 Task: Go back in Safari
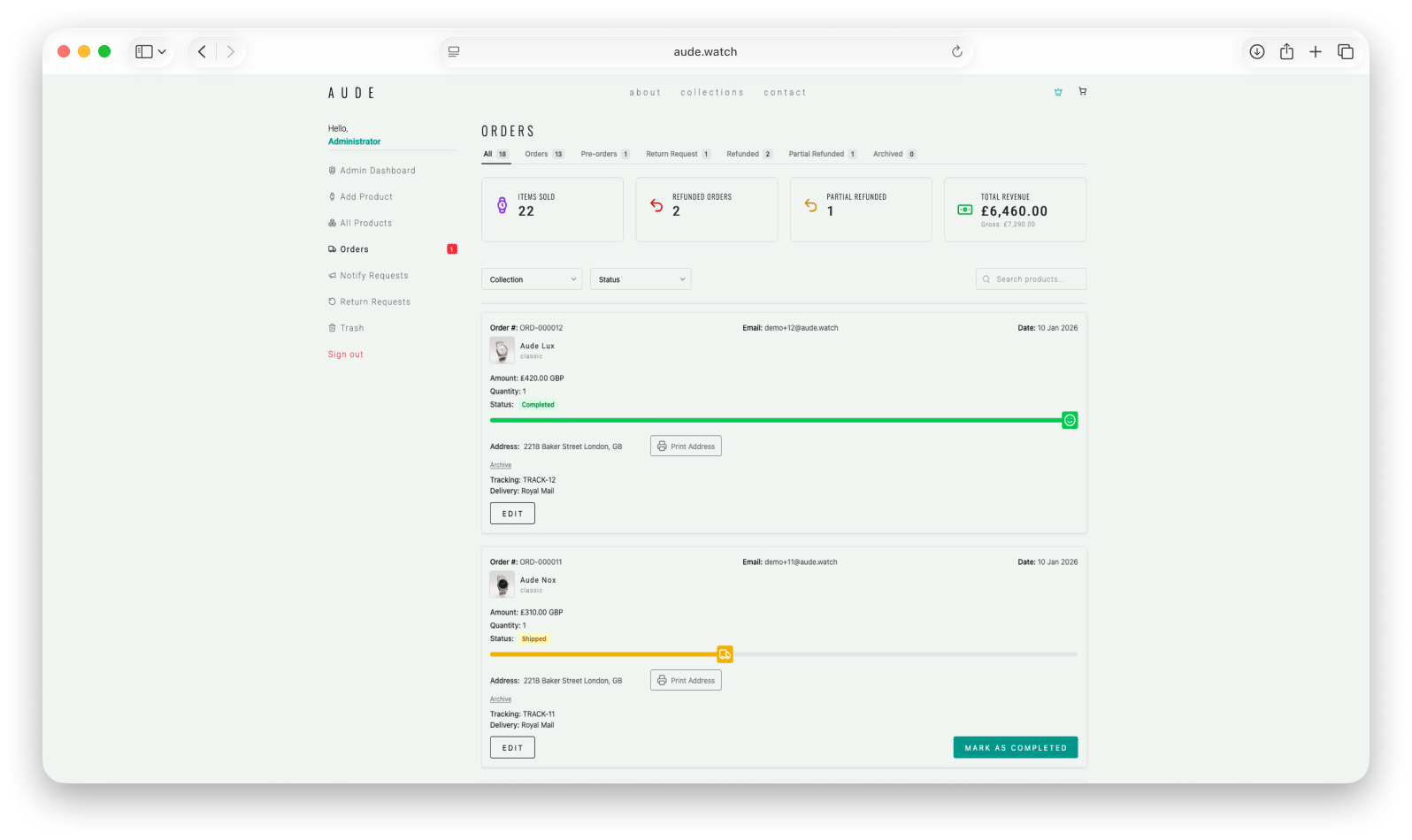[x=202, y=51]
